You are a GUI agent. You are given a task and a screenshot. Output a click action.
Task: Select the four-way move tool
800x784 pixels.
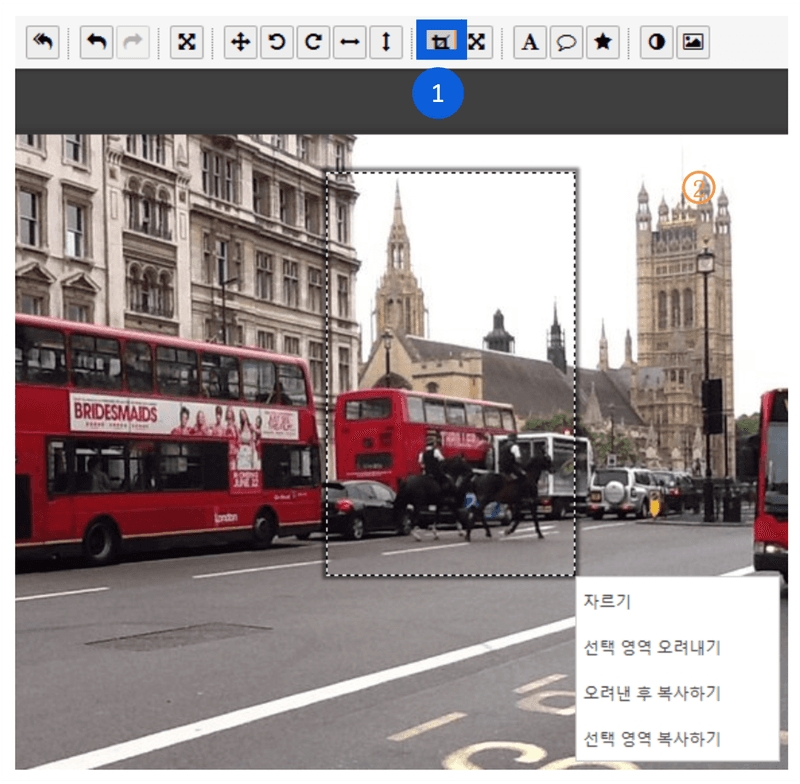pyautogui.click(x=240, y=42)
